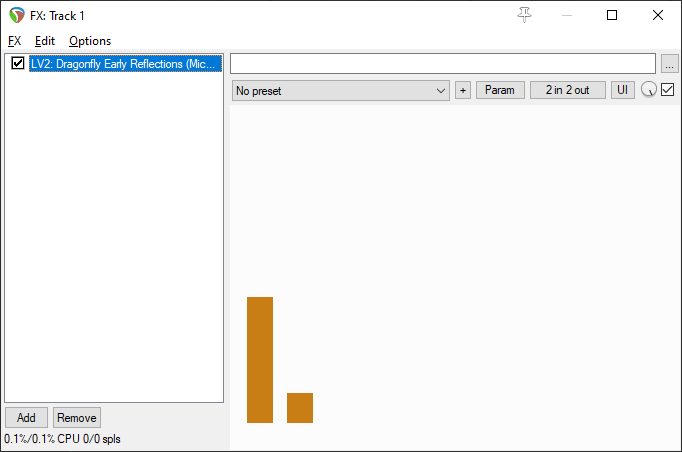Open the Options menu
The height and width of the screenshot is (452, 682).
click(90, 41)
